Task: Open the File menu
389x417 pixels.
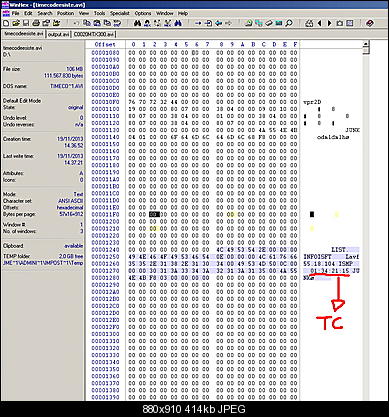Action: pos(16,13)
